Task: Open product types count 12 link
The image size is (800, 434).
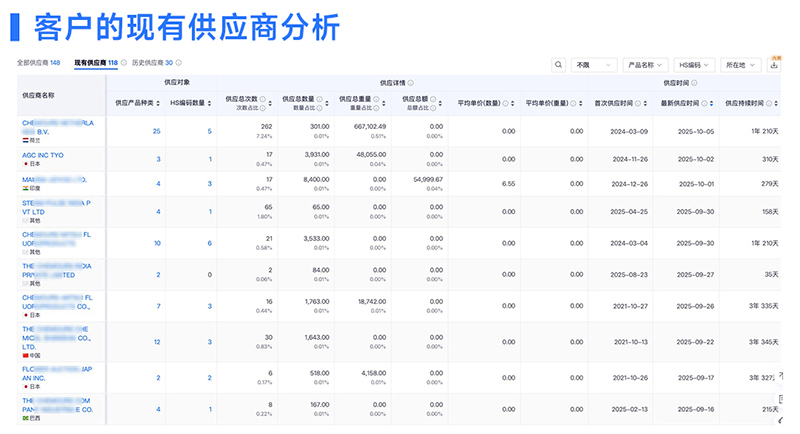Action: (157, 342)
